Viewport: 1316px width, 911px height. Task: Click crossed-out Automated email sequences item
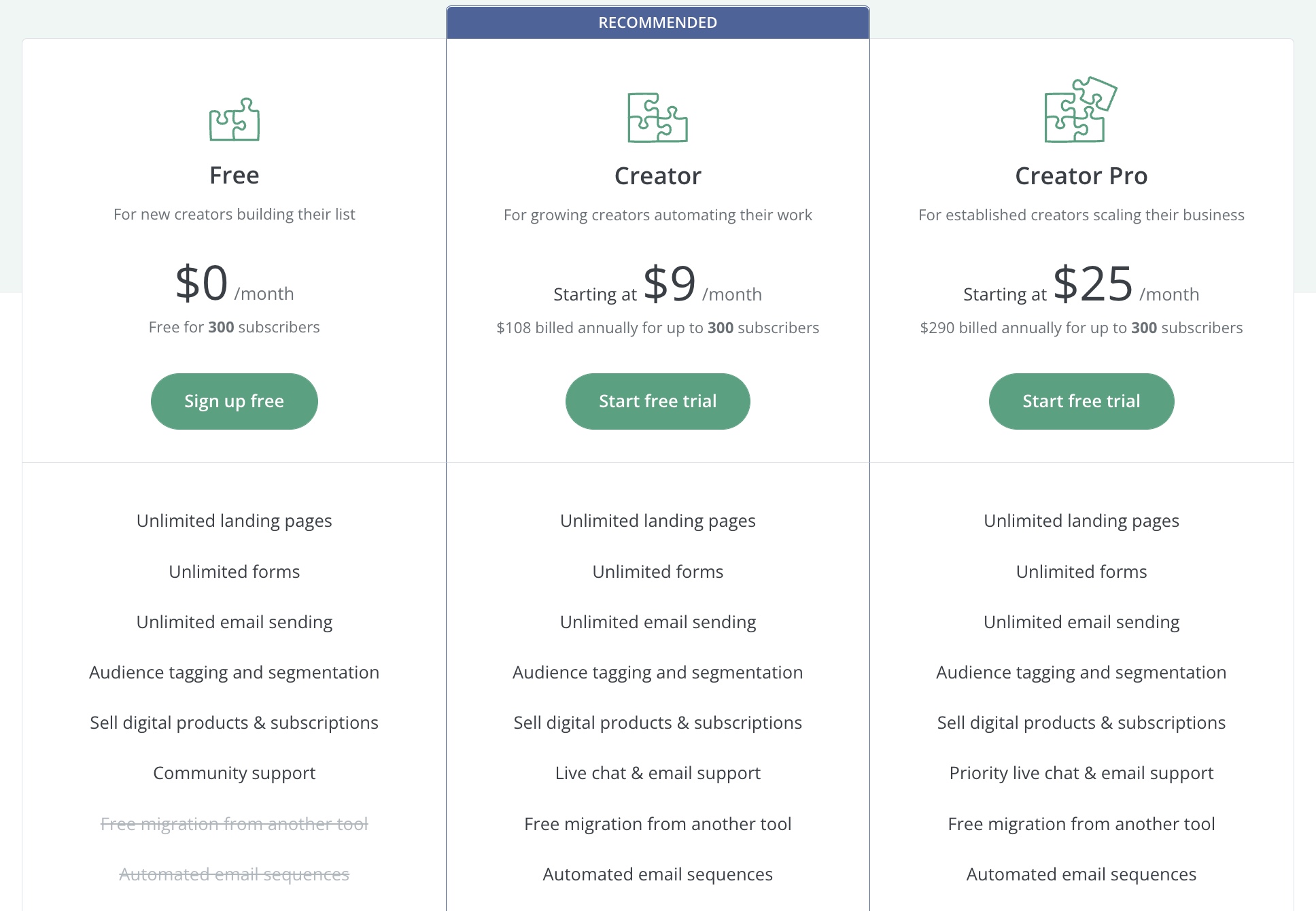tap(235, 874)
